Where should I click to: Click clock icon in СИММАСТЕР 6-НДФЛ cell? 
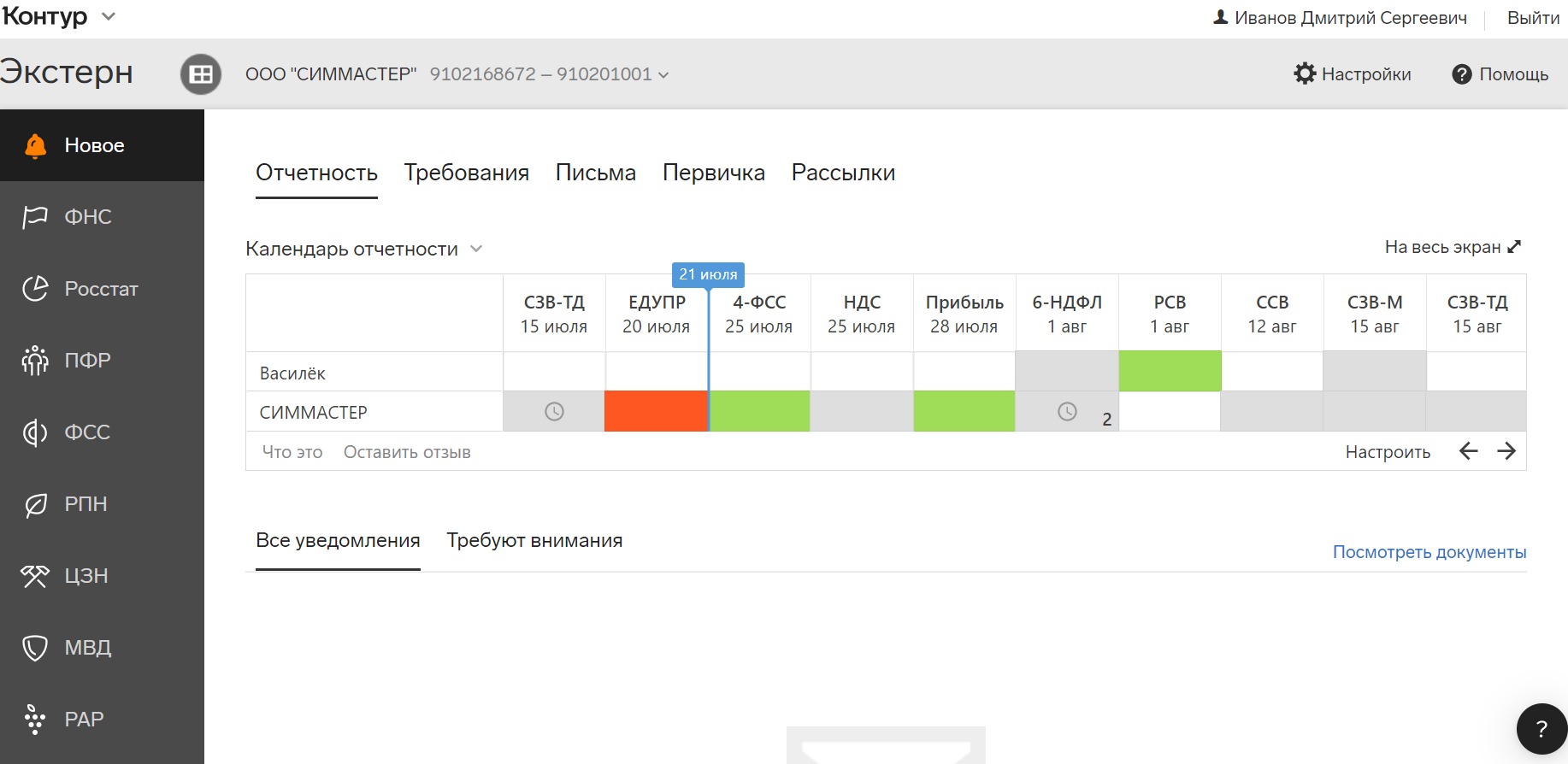click(1067, 412)
